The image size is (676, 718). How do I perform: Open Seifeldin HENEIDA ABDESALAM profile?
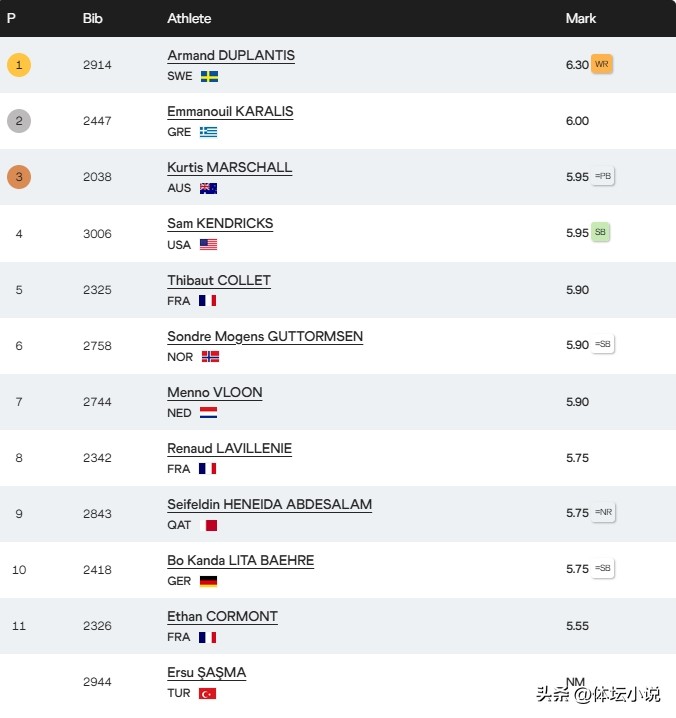pyautogui.click(x=269, y=505)
